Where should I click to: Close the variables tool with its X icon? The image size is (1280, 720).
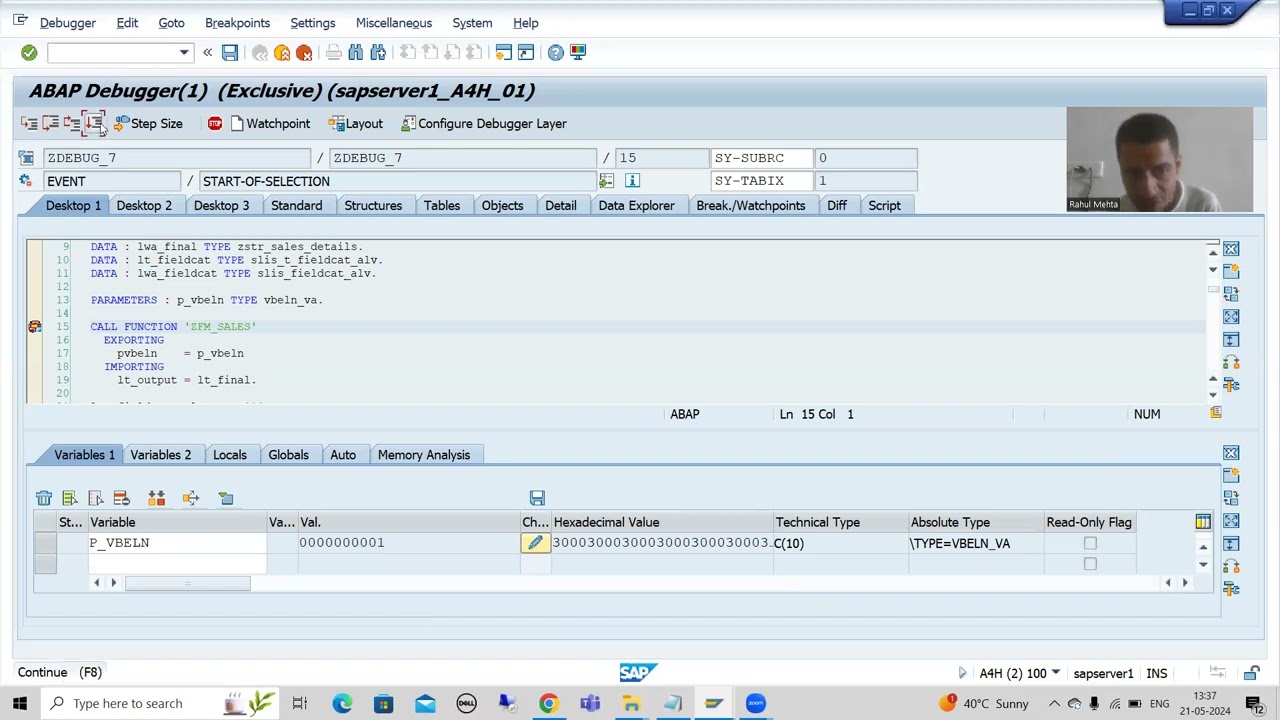(x=1231, y=454)
